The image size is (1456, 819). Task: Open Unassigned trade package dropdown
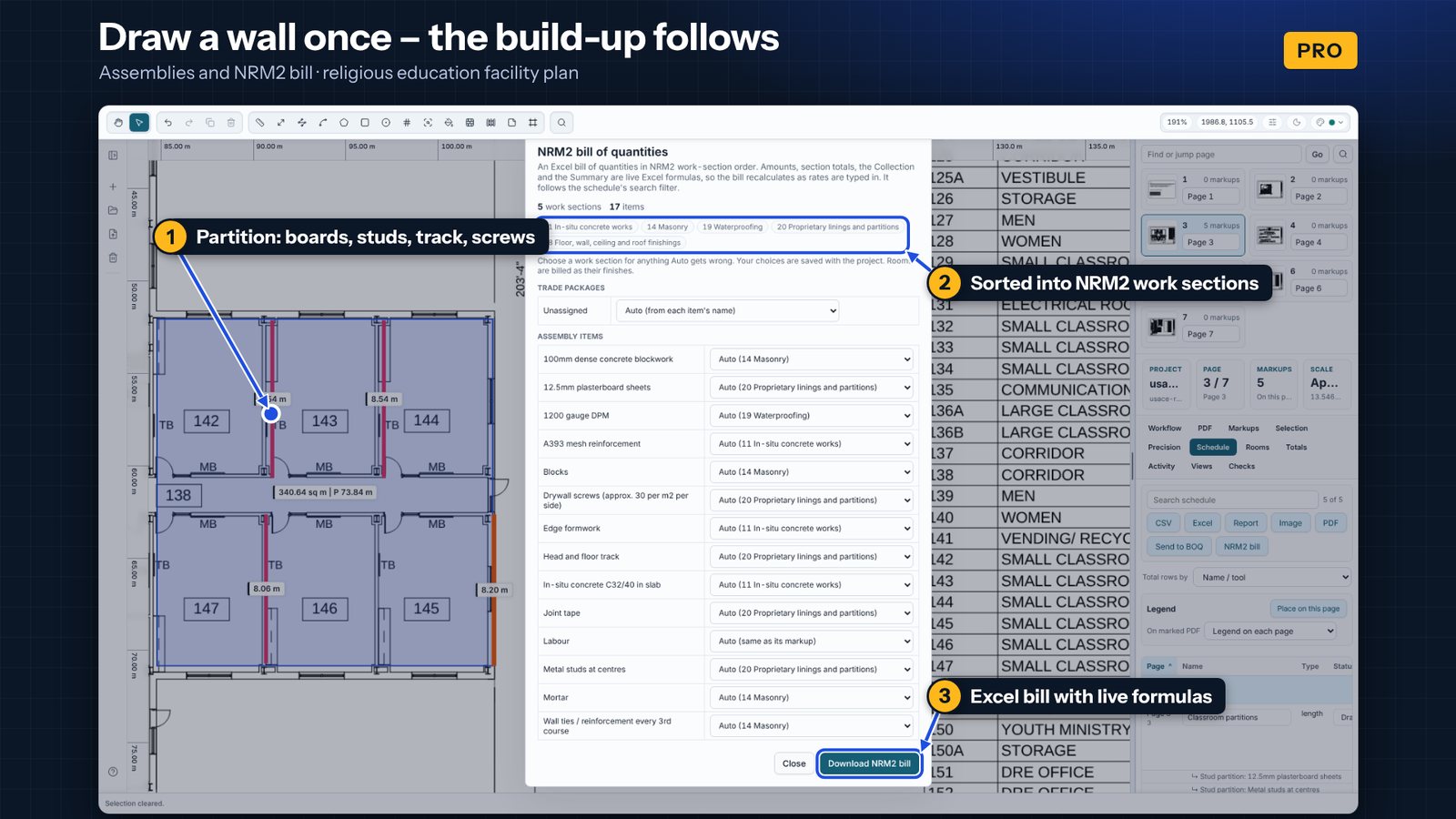(727, 310)
